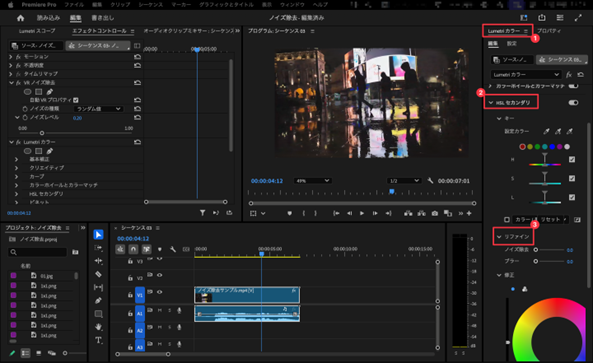The width and height of the screenshot is (593, 363).
Task: Select the Rectangle tool
Action: click(98, 314)
